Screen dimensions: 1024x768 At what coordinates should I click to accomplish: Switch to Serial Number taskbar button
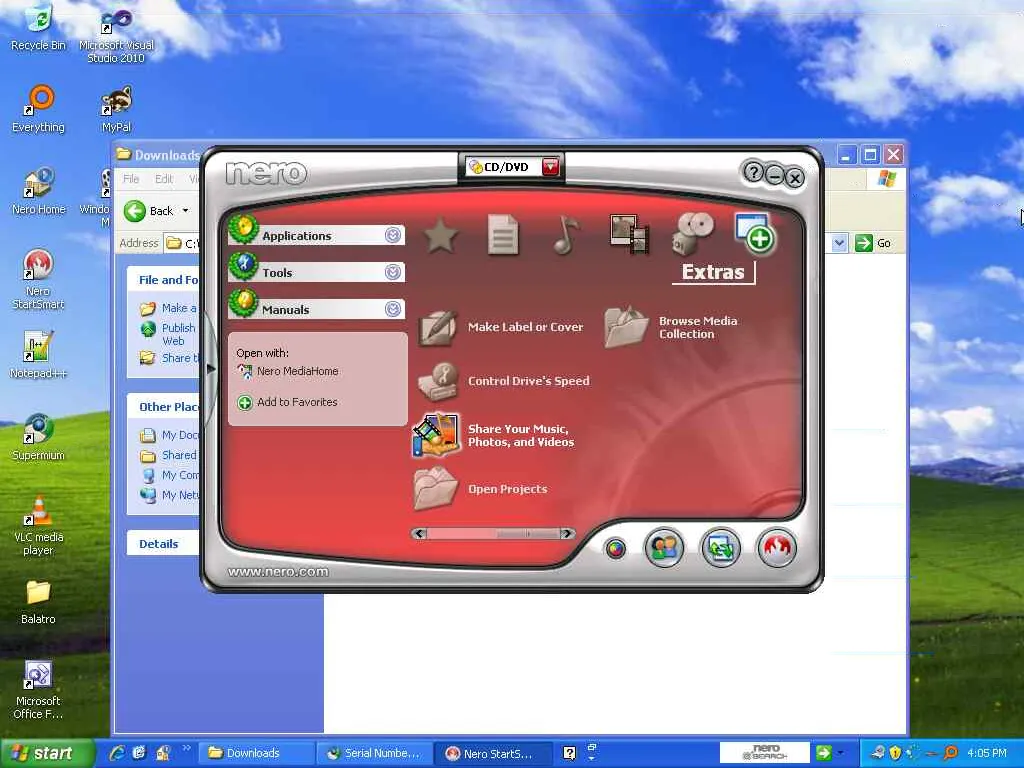click(x=374, y=753)
